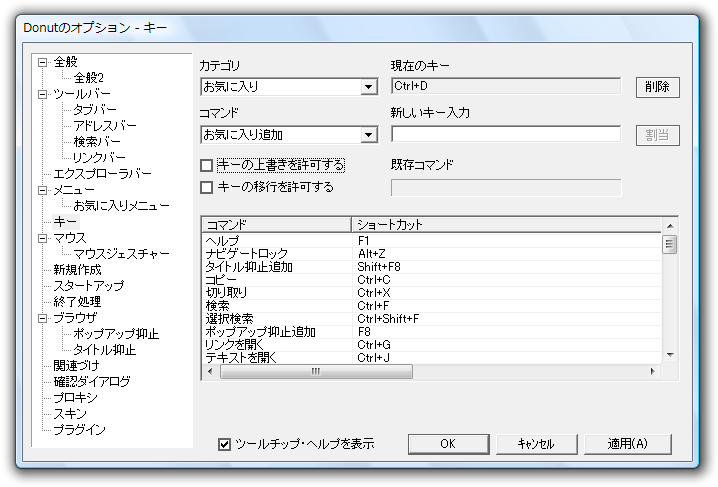The width and height of the screenshot is (718, 487).
Task: Select 確認ダイアログ in the tree
Action: click(x=92, y=382)
